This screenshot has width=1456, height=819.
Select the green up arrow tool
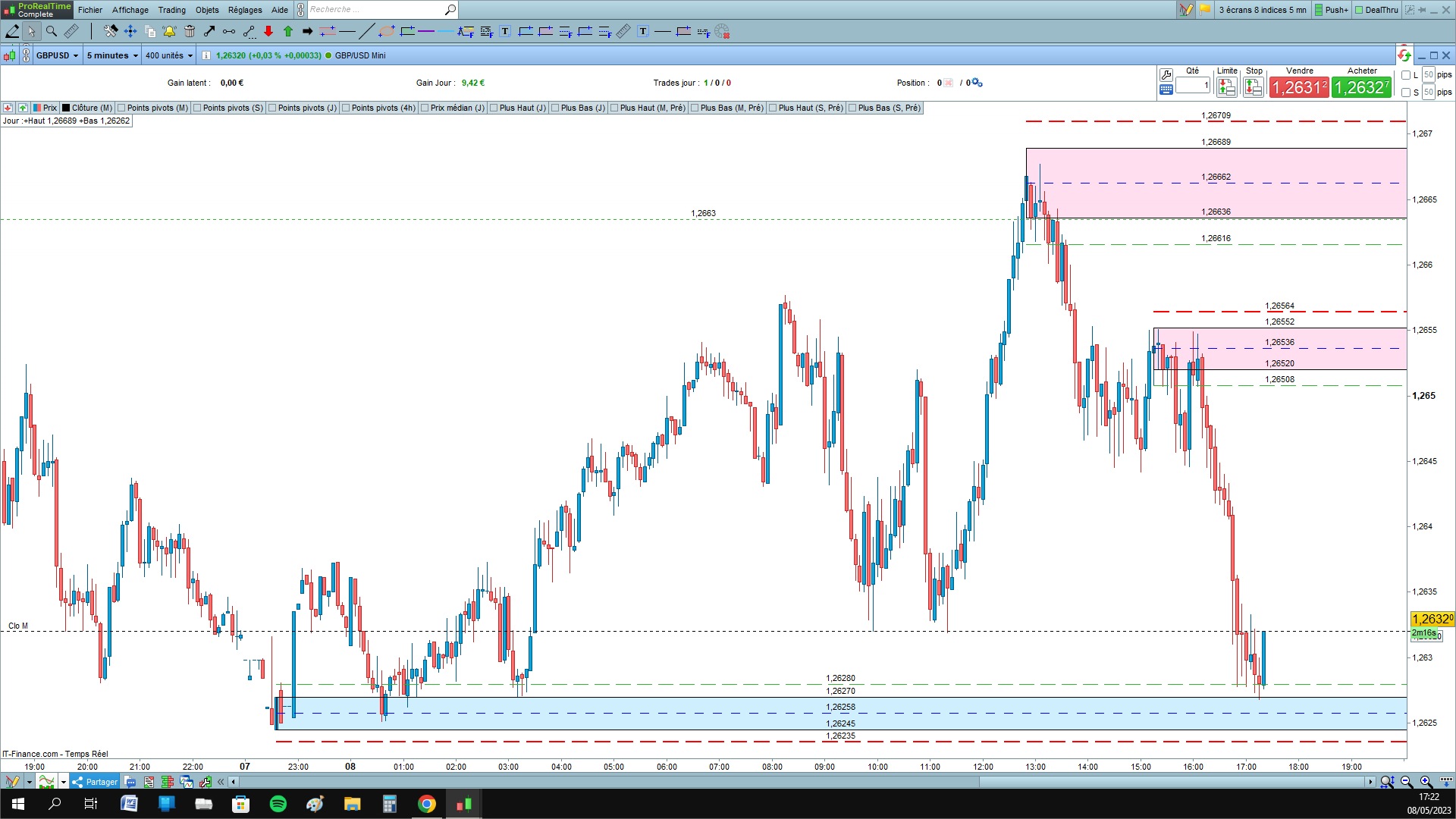288,32
